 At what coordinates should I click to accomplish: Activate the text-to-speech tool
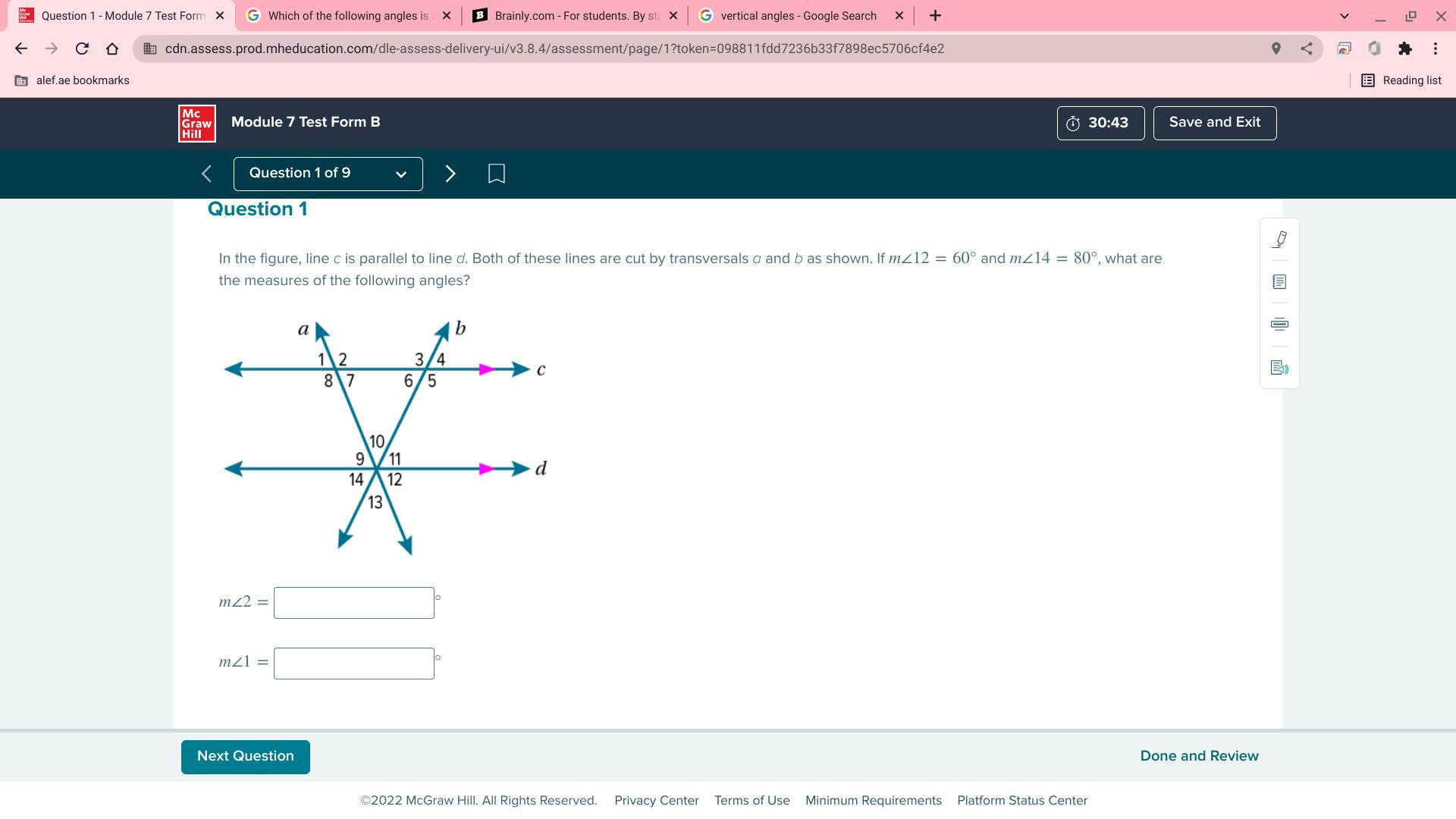1279,368
